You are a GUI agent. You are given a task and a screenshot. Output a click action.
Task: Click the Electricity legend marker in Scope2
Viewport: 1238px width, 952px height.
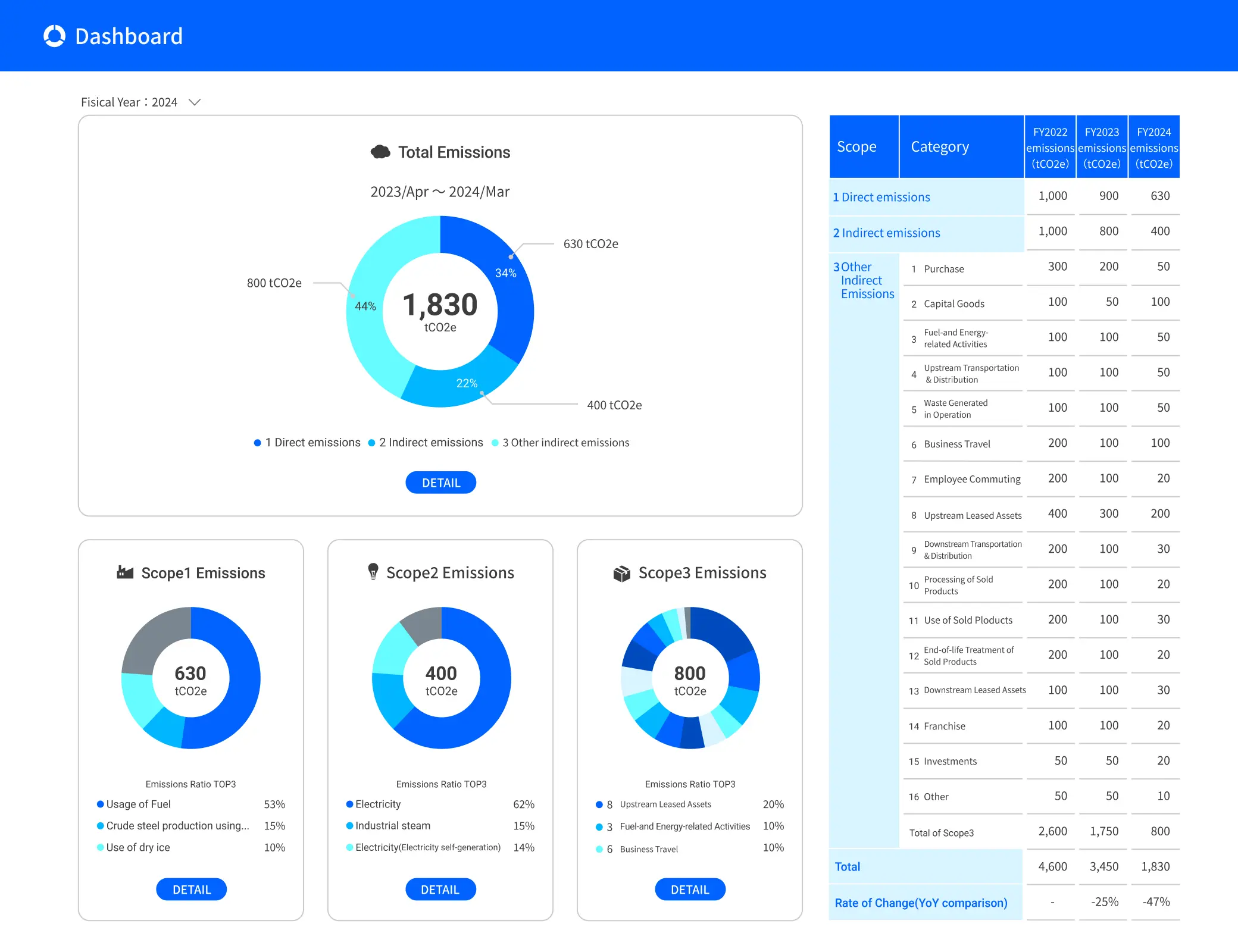click(350, 804)
